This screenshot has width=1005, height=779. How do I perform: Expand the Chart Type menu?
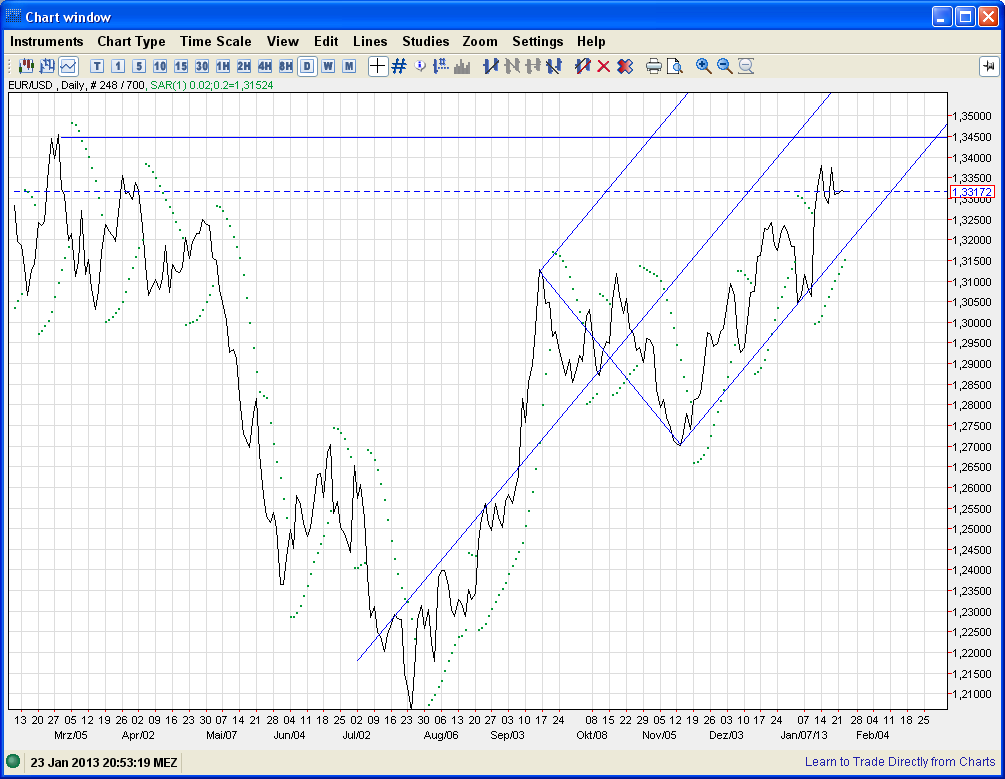click(131, 41)
